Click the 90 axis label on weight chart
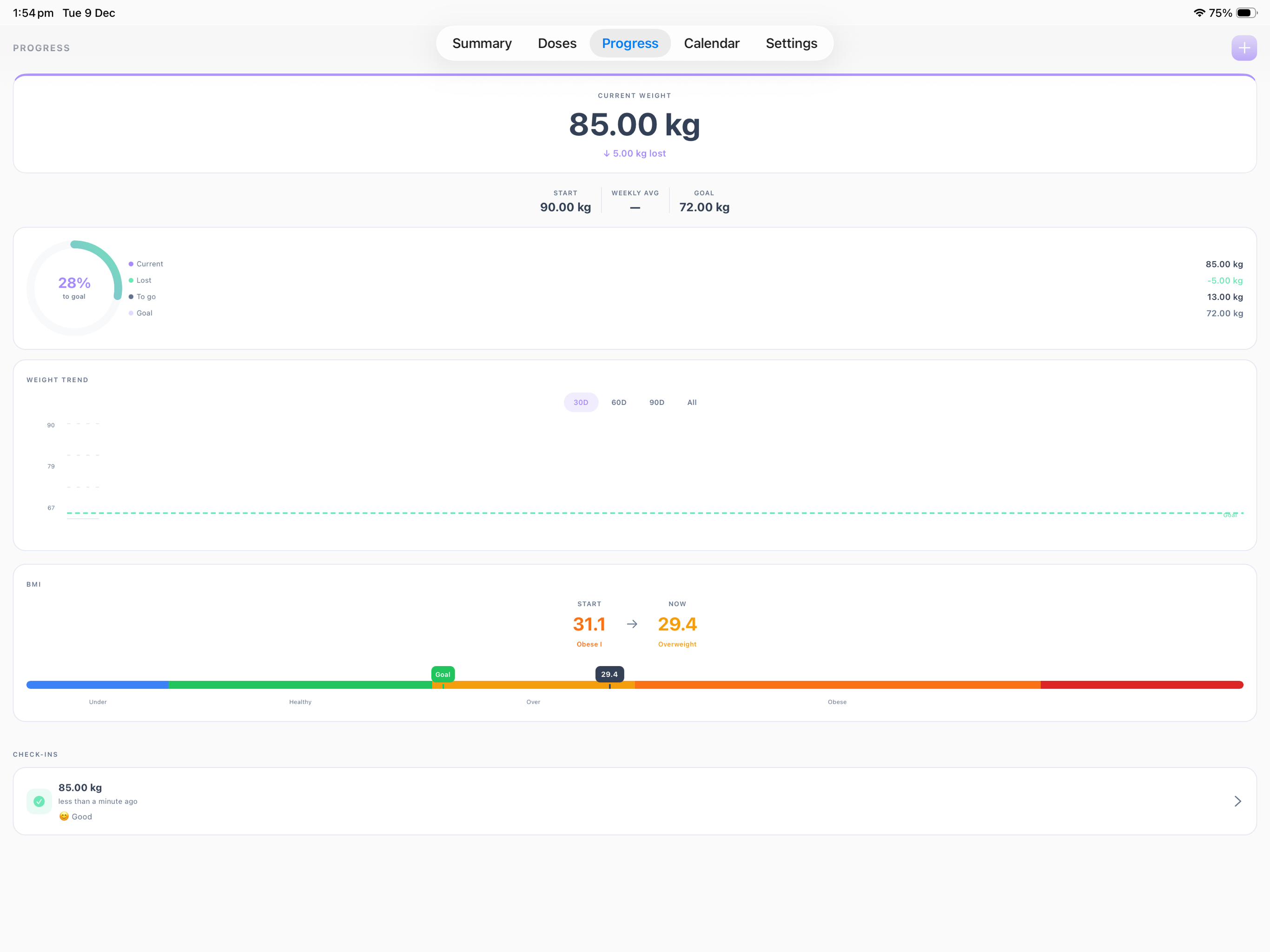Image resolution: width=1270 pixels, height=952 pixels. click(51, 425)
